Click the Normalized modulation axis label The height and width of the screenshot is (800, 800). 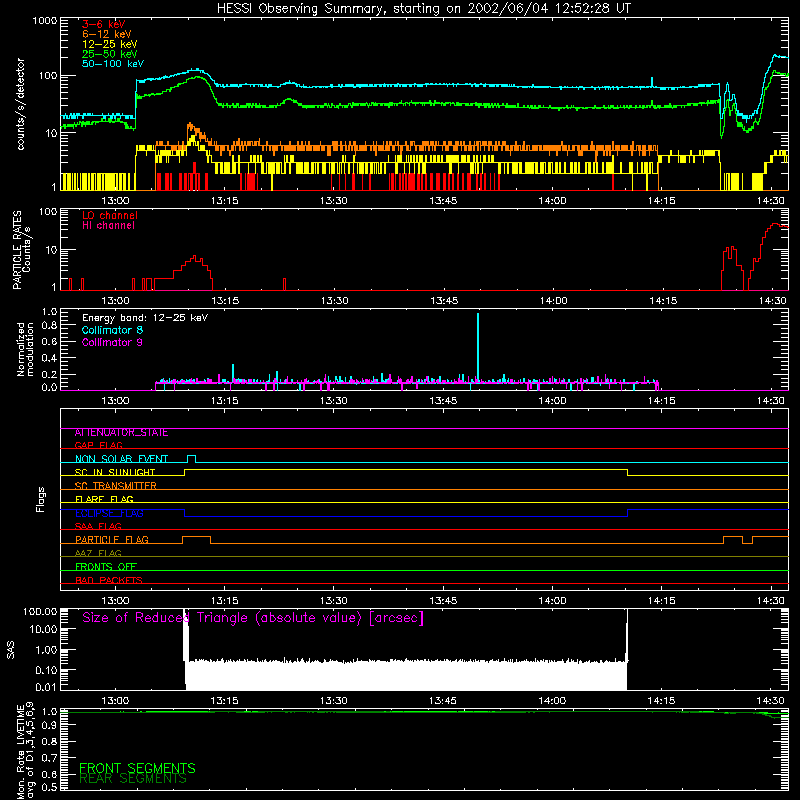click(x=25, y=349)
